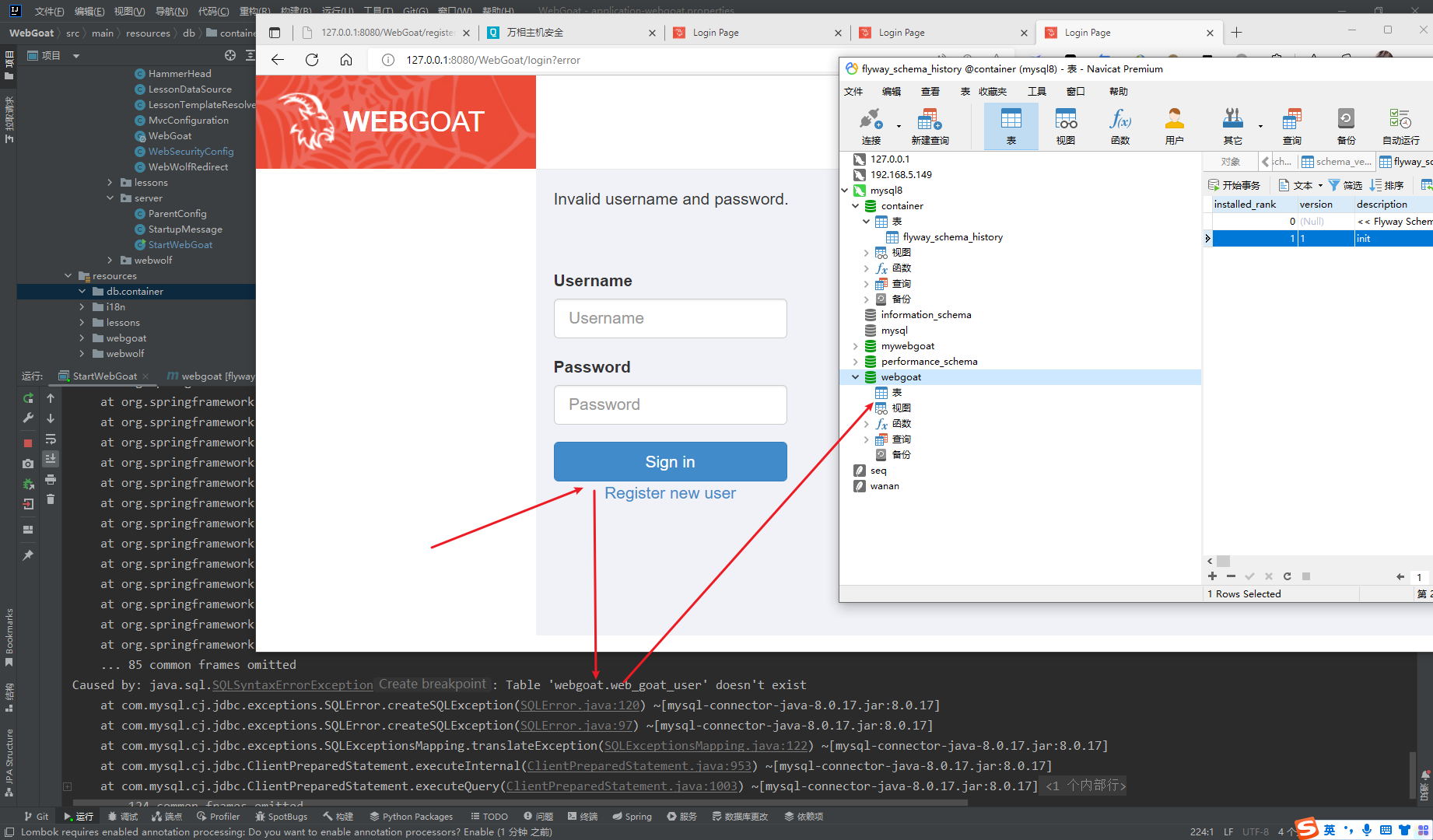Open Navicat's 收藏夹 menu
Image resolution: width=1433 pixels, height=840 pixels.
click(x=993, y=92)
